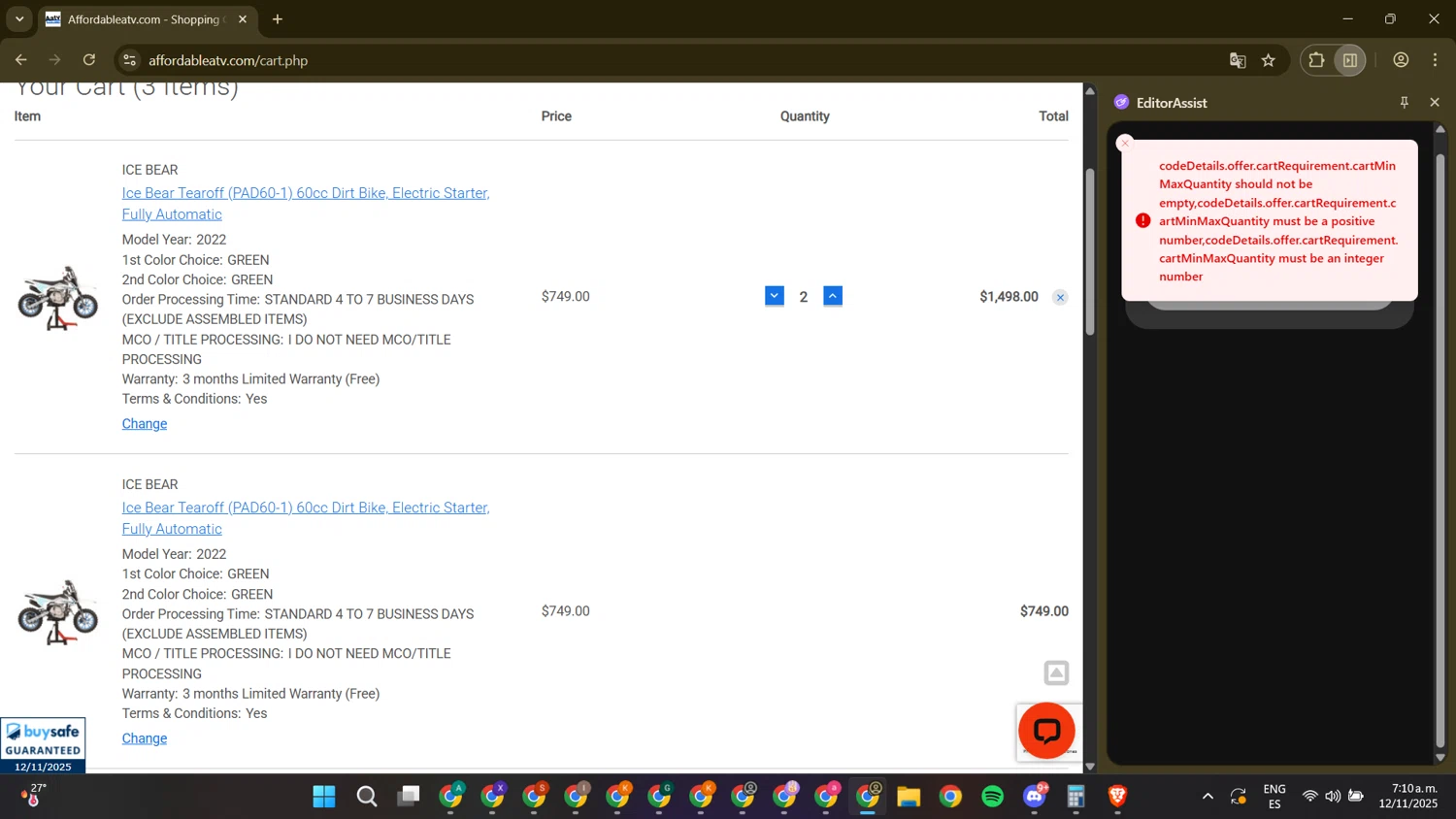The height and width of the screenshot is (819, 1456).
Task: Click the $1,498.00 total amount
Action: (1009, 297)
